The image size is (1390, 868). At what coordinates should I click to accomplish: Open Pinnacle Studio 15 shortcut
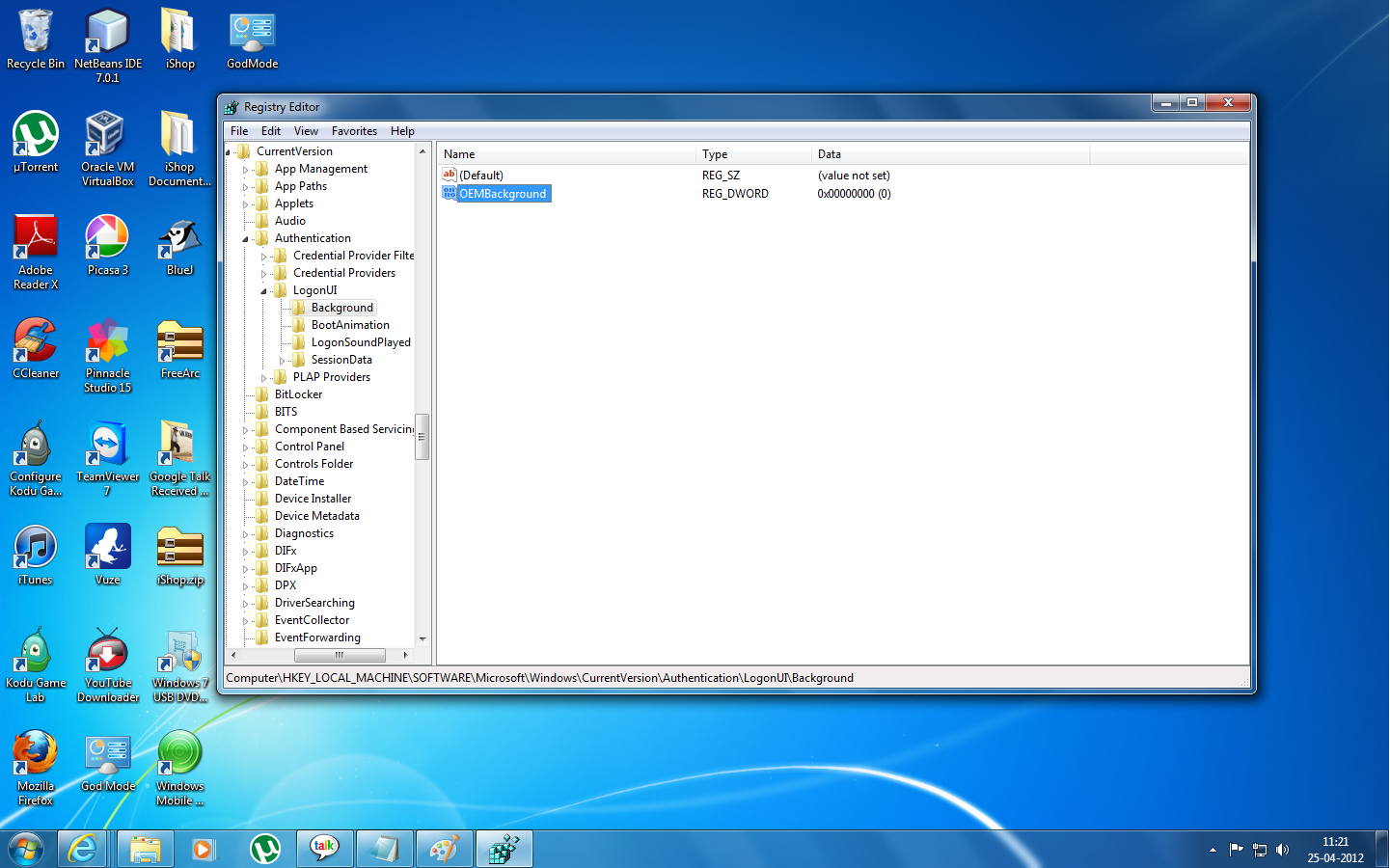coord(107,355)
